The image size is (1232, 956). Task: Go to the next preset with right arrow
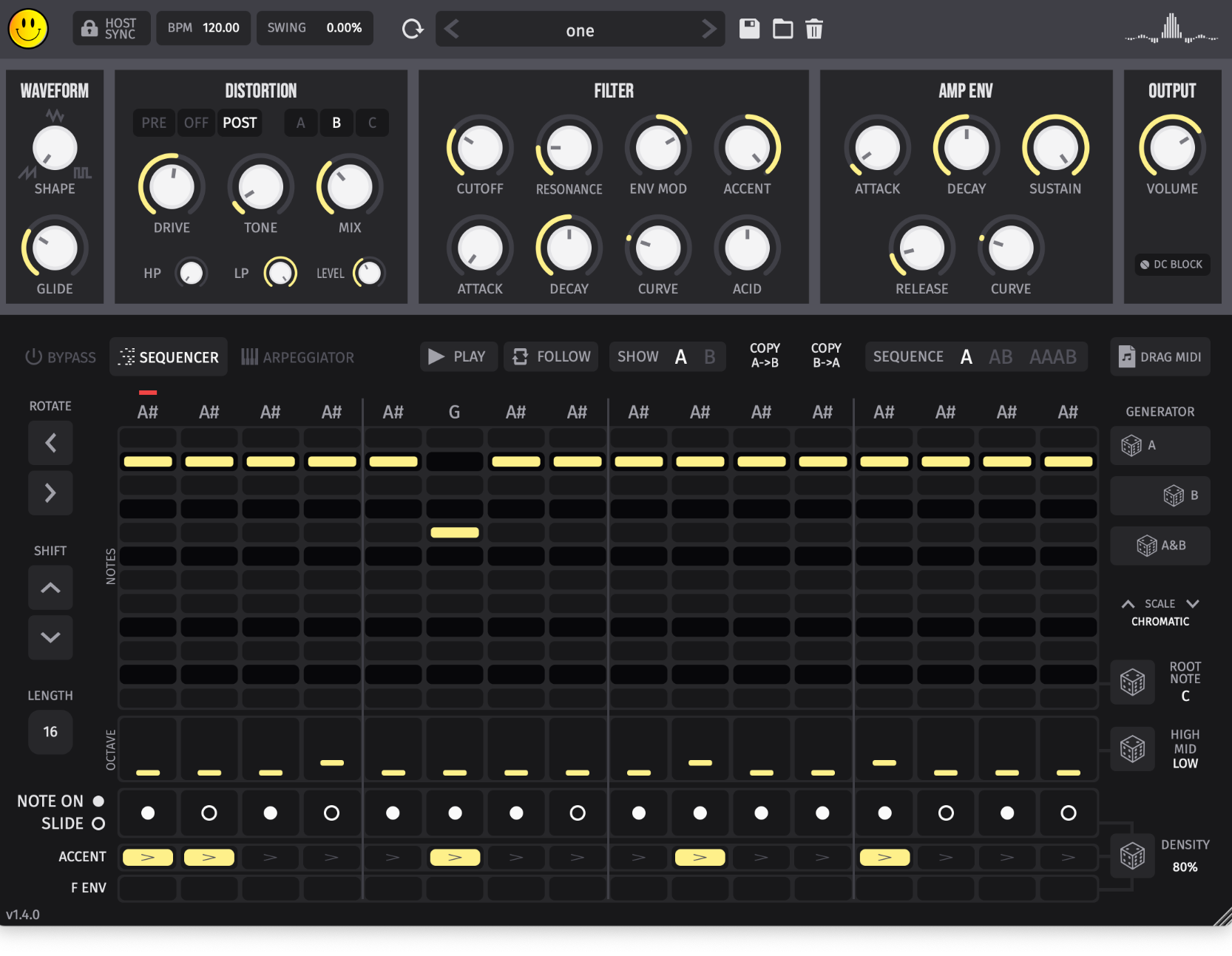point(708,30)
